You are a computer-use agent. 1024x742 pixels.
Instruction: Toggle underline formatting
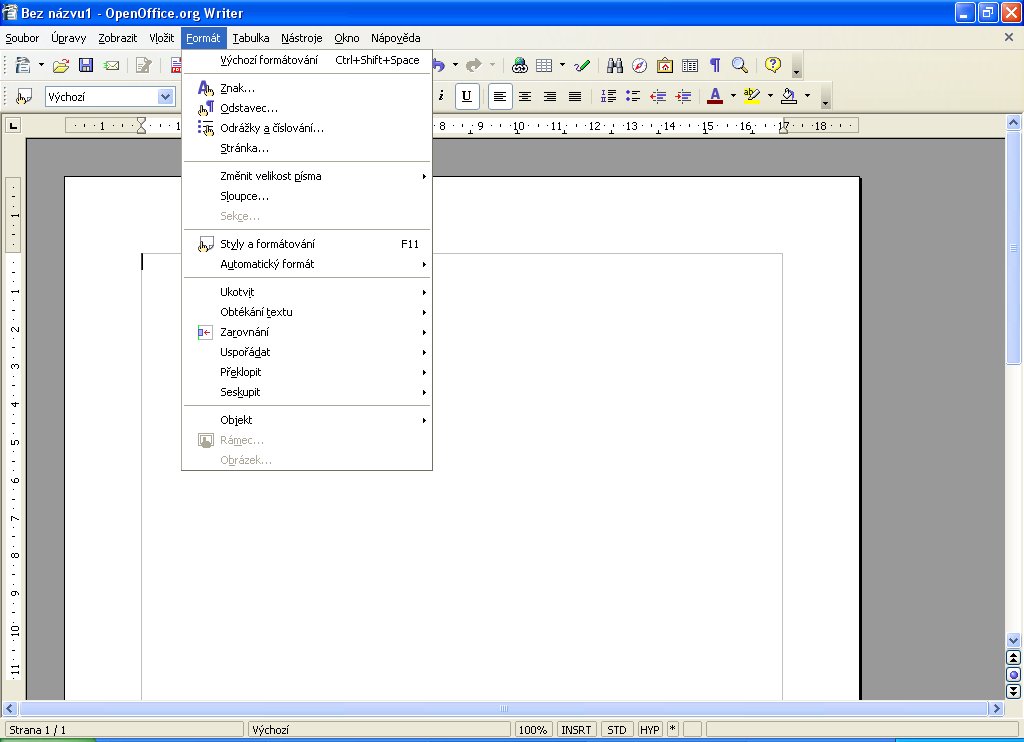[x=466, y=97]
